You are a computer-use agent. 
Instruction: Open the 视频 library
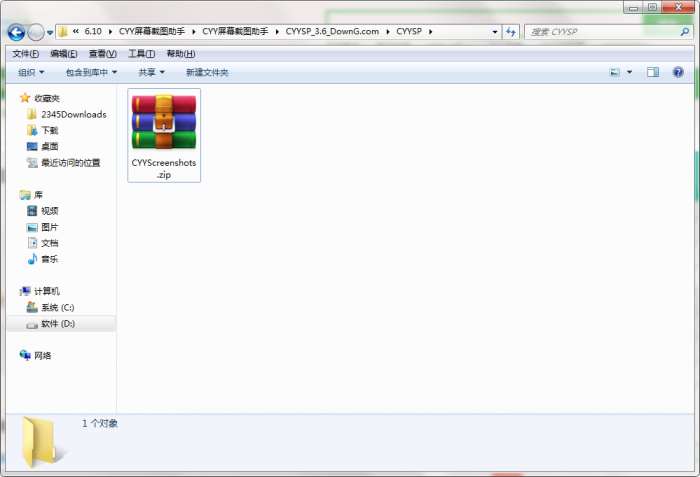coord(50,211)
